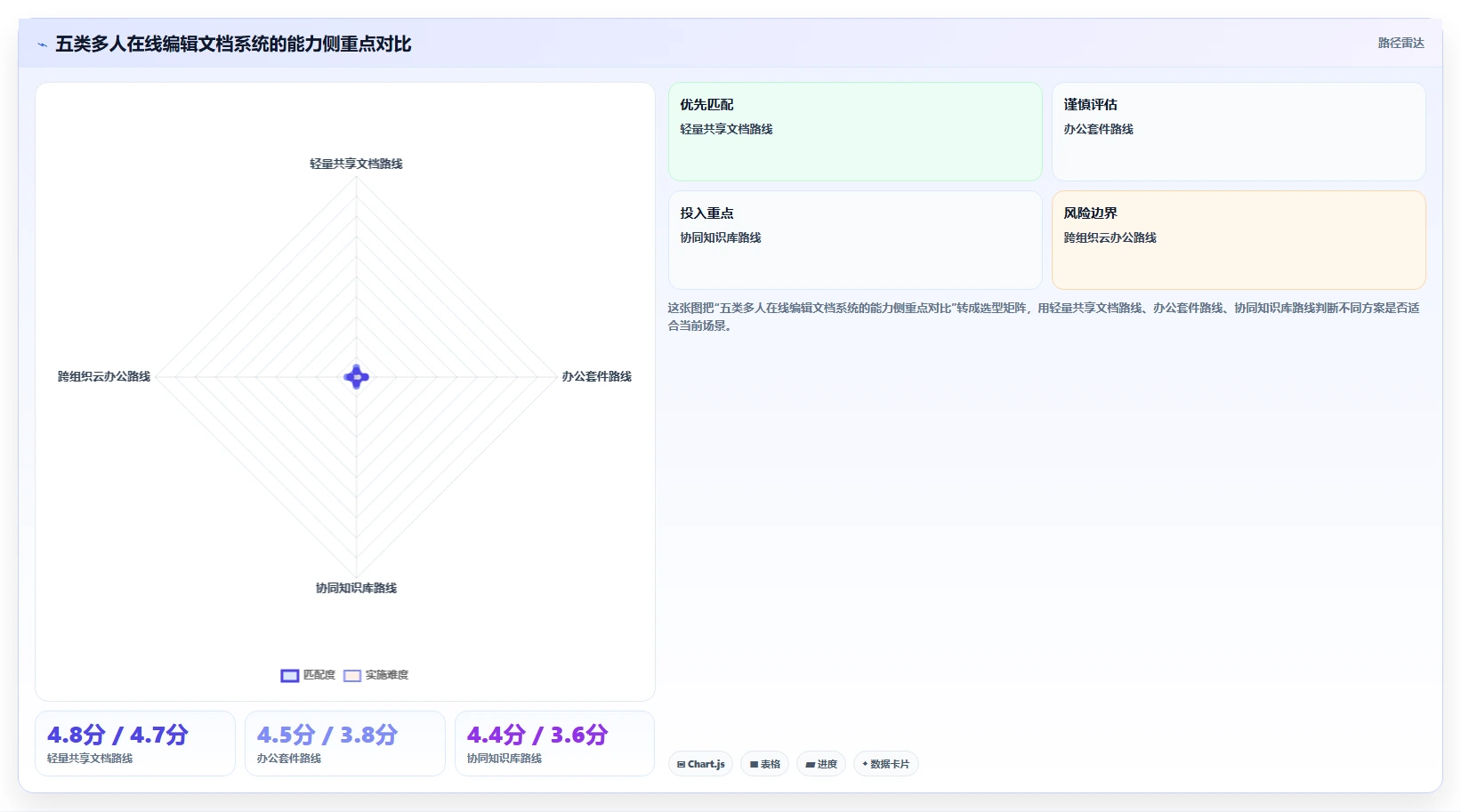Image resolution: width=1461 pixels, height=812 pixels.
Task: Click the 路径雷达 label in header
Action: tap(1400, 43)
